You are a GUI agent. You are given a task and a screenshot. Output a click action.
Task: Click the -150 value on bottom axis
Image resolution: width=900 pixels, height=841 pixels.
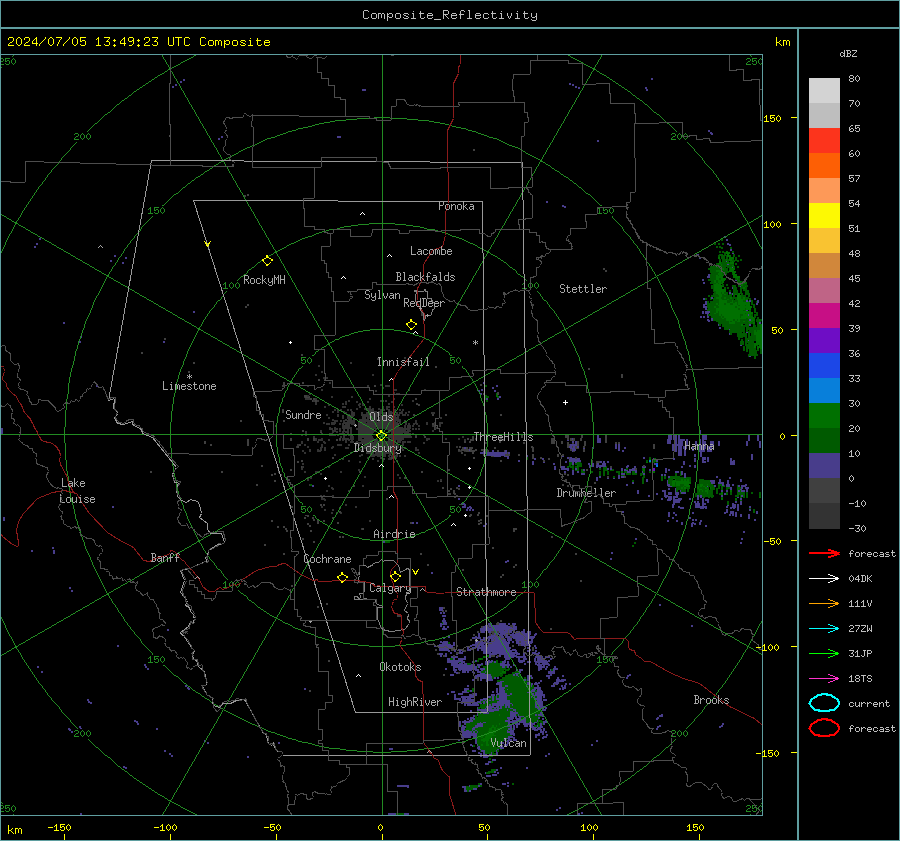coord(59,827)
